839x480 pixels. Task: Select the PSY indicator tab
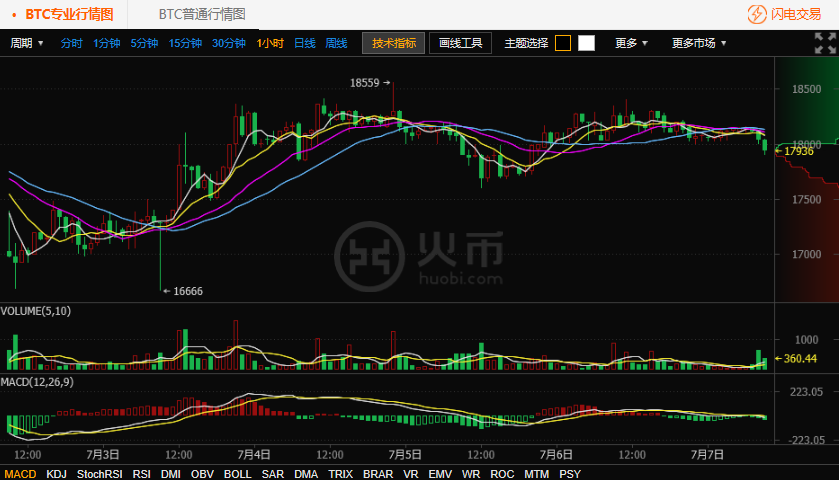570,474
